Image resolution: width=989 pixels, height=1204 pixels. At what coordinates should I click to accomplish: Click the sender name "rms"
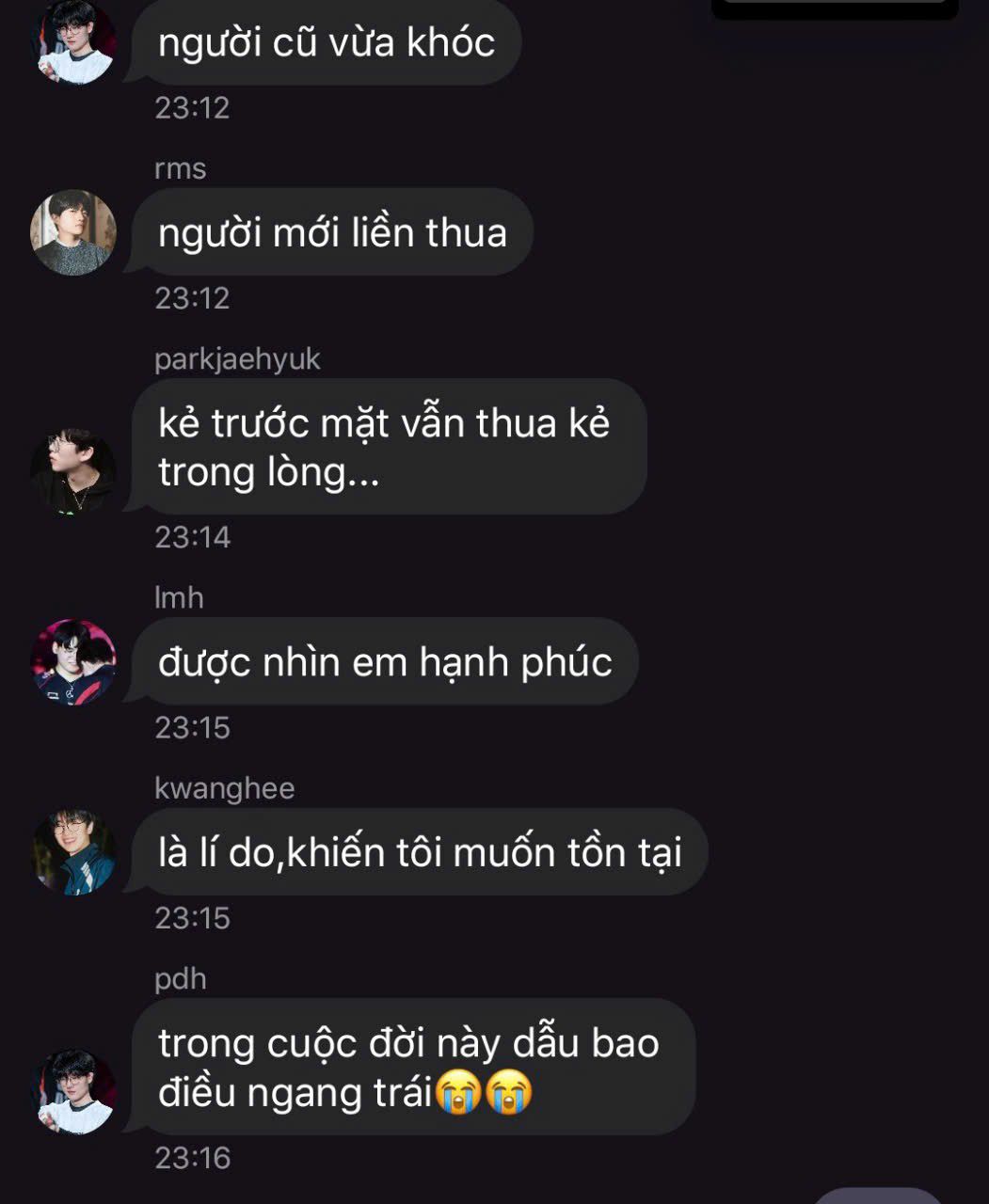[180, 168]
